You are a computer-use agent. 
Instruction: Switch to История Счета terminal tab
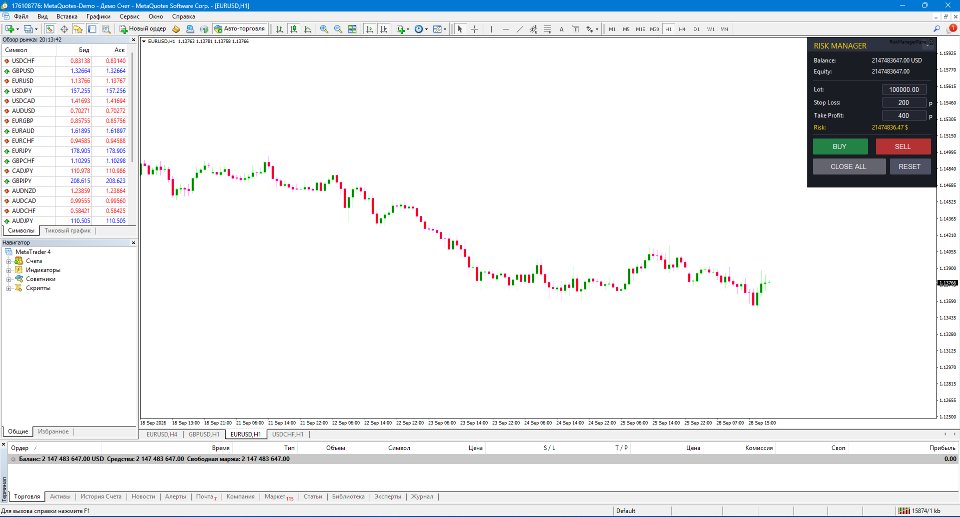pyautogui.click(x=101, y=497)
